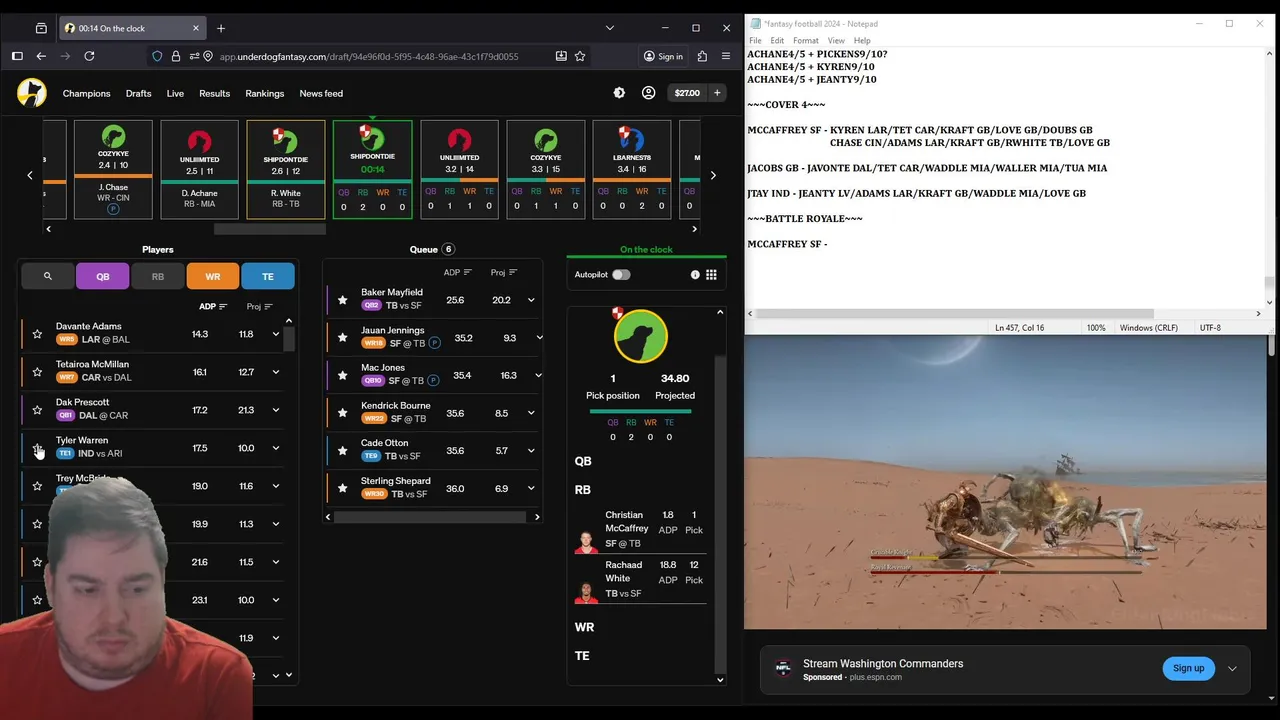The height and width of the screenshot is (720, 1280).
Task: Filter players by the RB tab
Action: click(157, 276)
